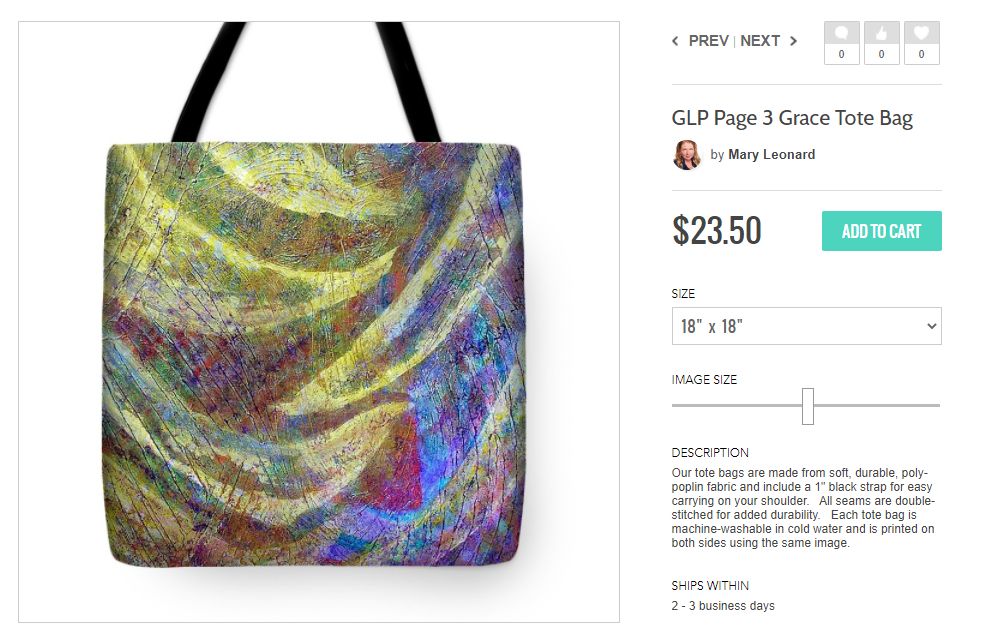Image resolution: width=984 pixels, height=627 pixels.
Task: Click the image size slider track's right end
Action: [936, 405]
